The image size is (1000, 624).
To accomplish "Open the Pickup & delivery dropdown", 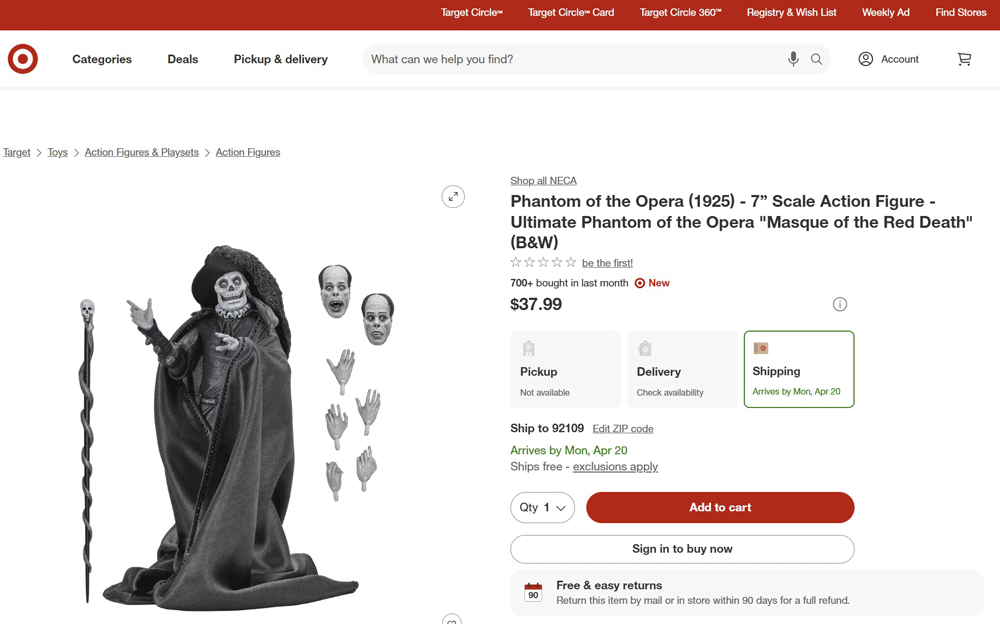I will click(x=280, y=59).
